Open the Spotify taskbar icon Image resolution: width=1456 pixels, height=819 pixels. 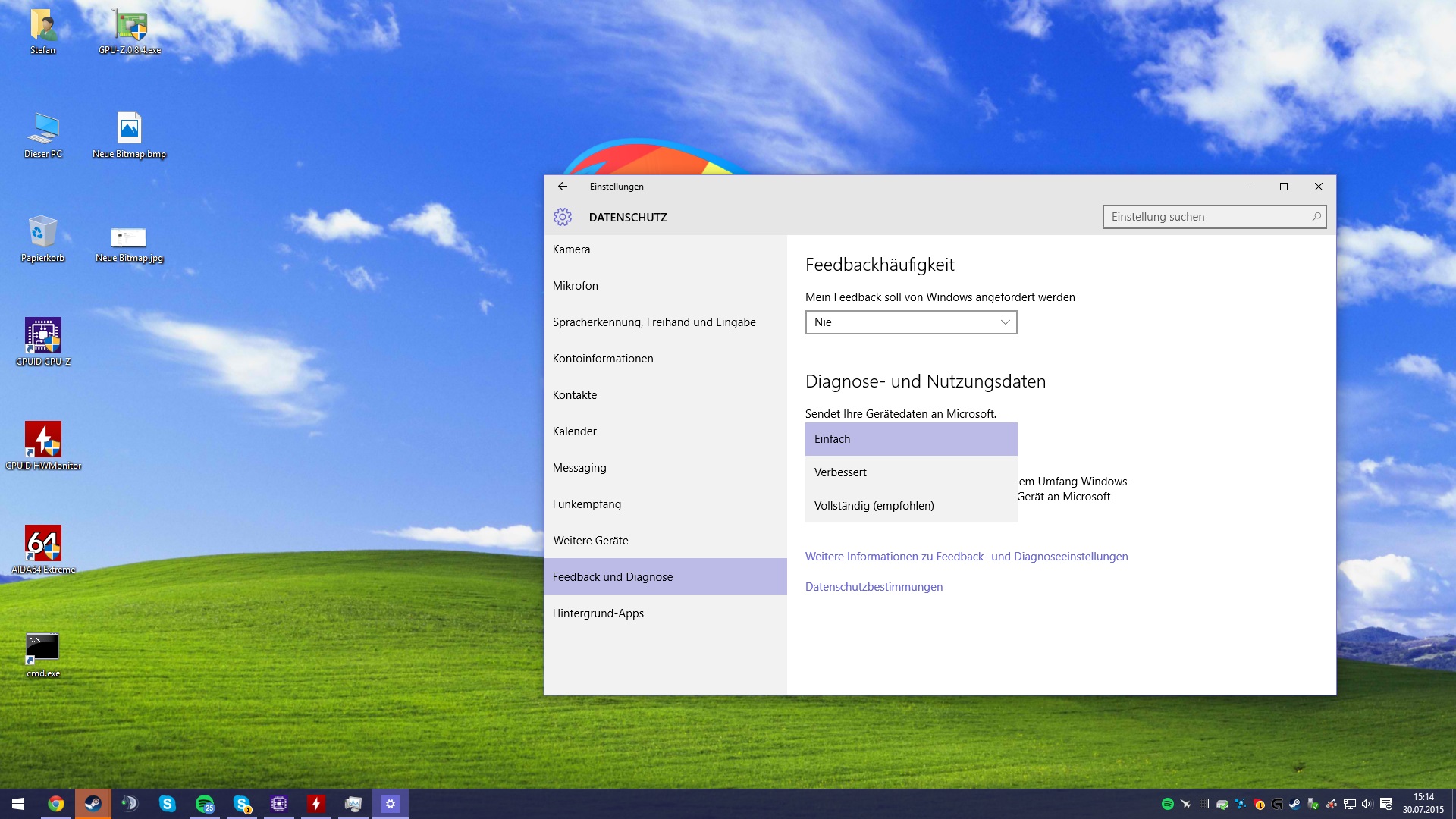[x=204, y=804]
